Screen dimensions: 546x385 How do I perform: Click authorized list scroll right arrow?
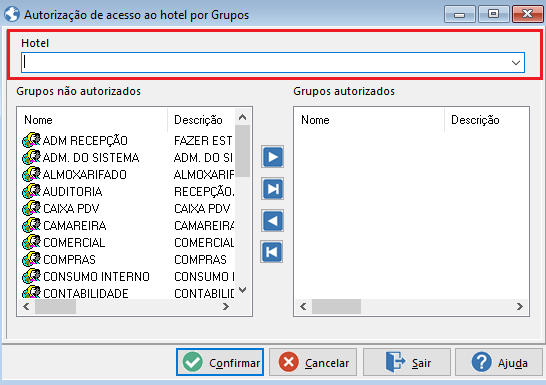[520, 306]
